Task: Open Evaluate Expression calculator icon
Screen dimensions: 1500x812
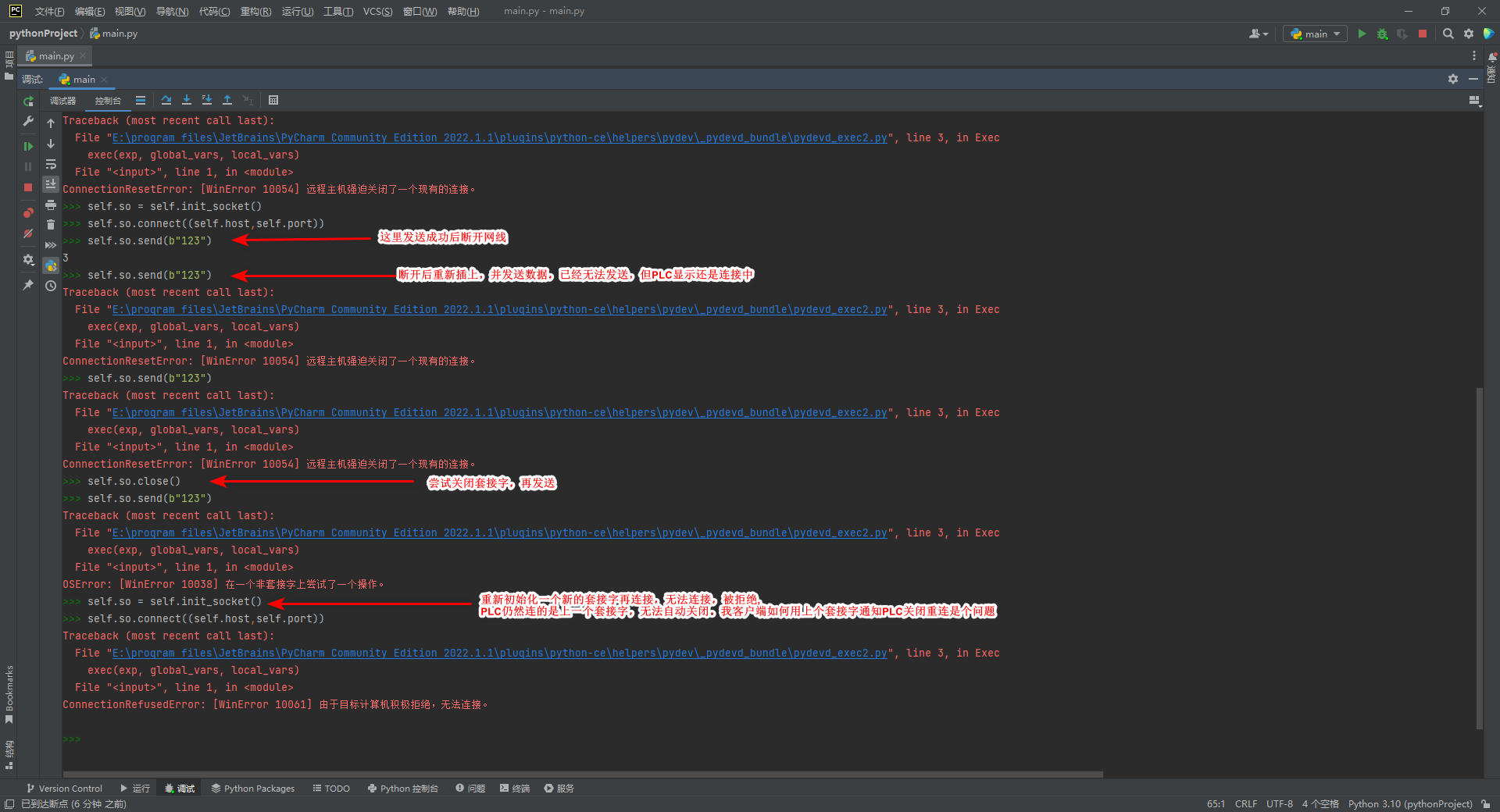Action: click(273, 100)
